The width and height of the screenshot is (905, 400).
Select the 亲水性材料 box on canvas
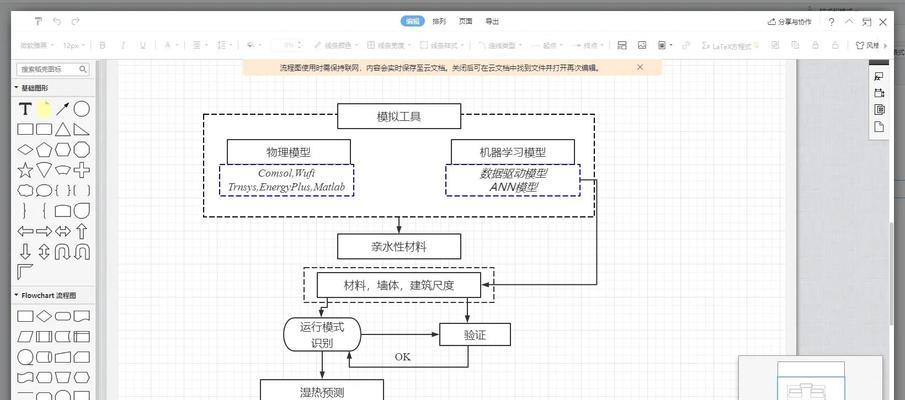[x=399, y=246]
